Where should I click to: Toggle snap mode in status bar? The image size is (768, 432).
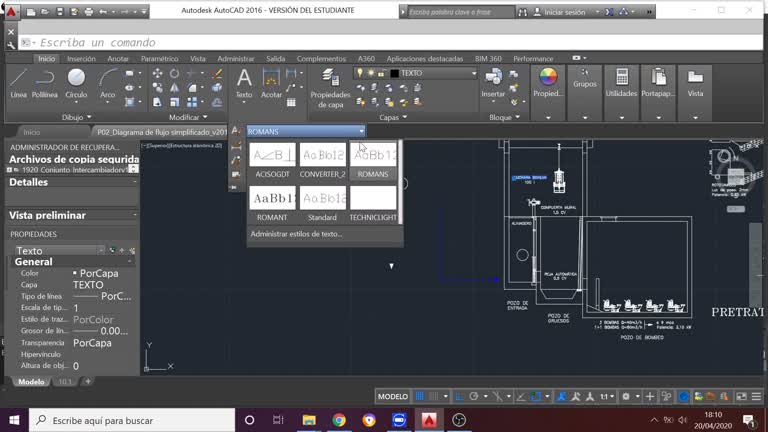pyautogui.click(x=434, y=396)
